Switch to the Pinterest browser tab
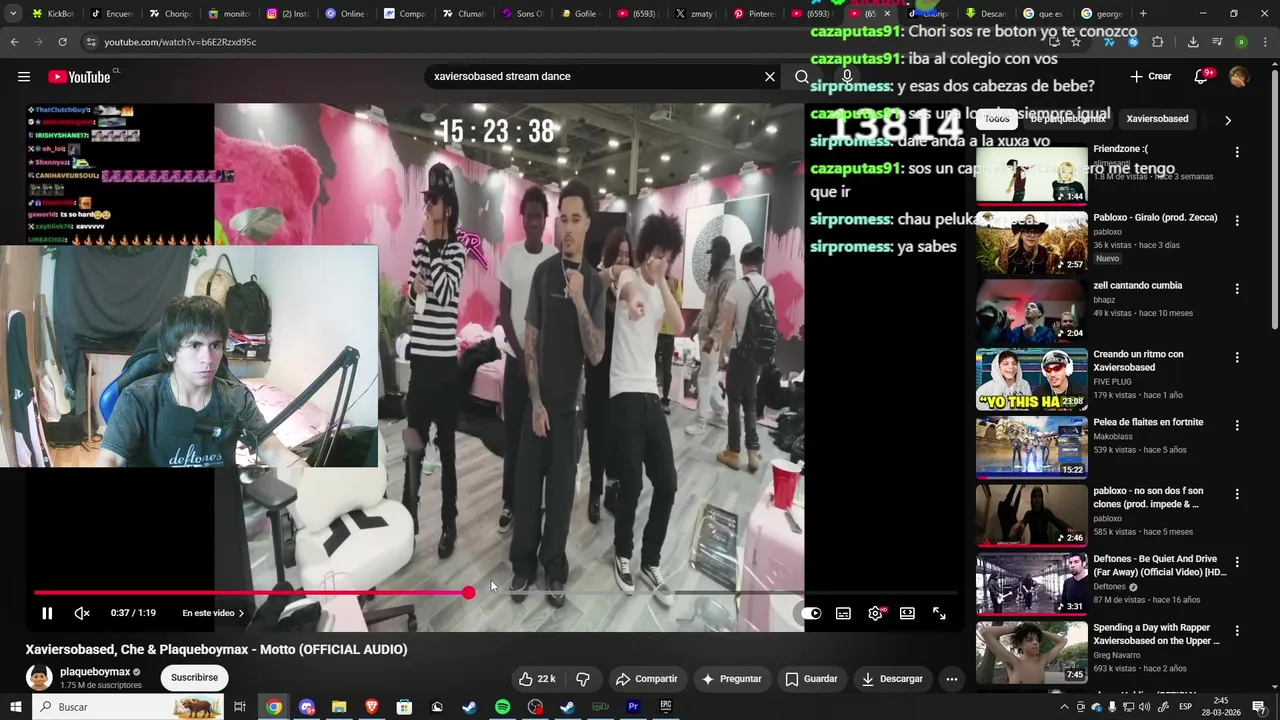The height and width of the screenshot is (720, 1280). click(x=755, y=14)
